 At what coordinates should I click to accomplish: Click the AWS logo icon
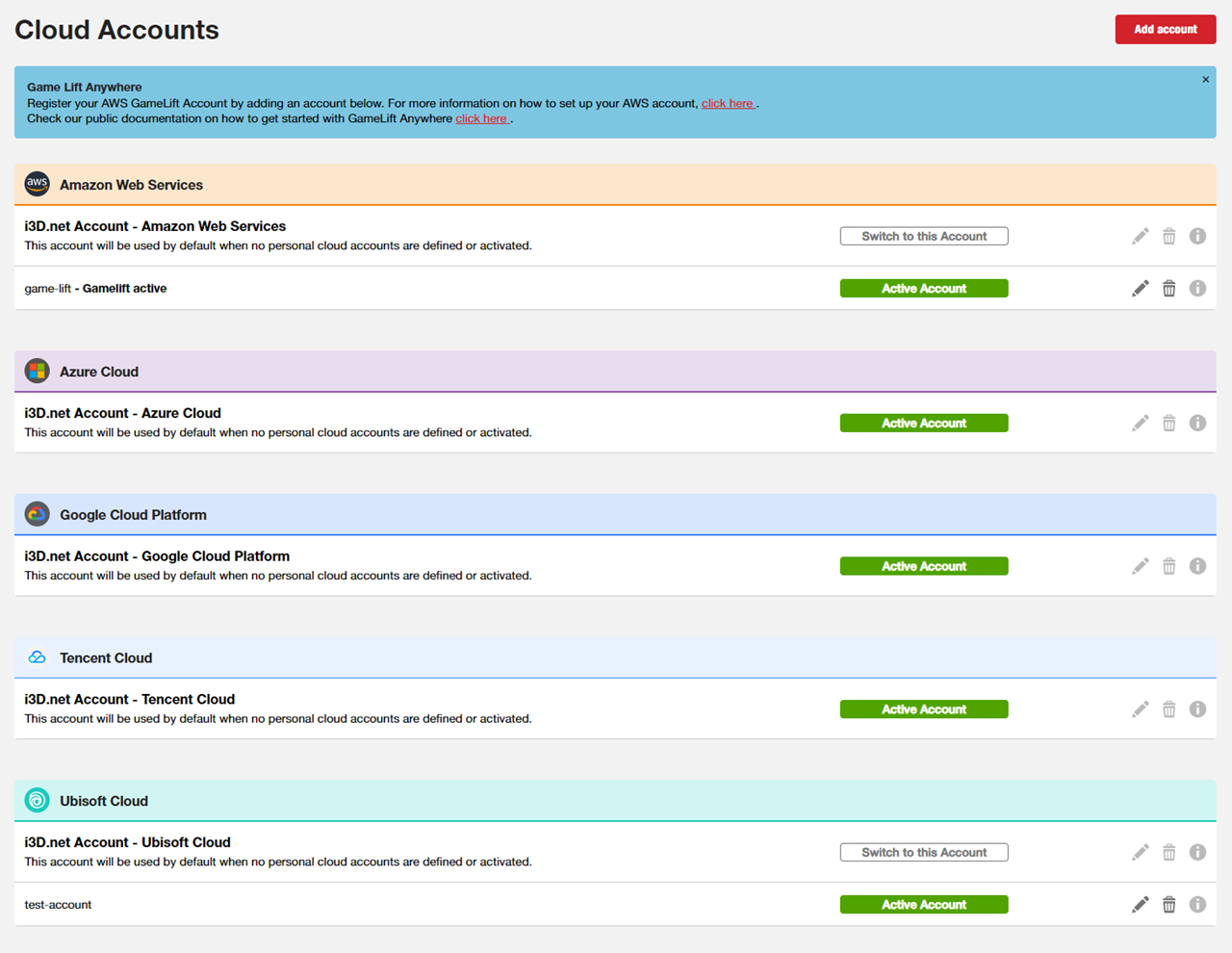pos(37,183)
